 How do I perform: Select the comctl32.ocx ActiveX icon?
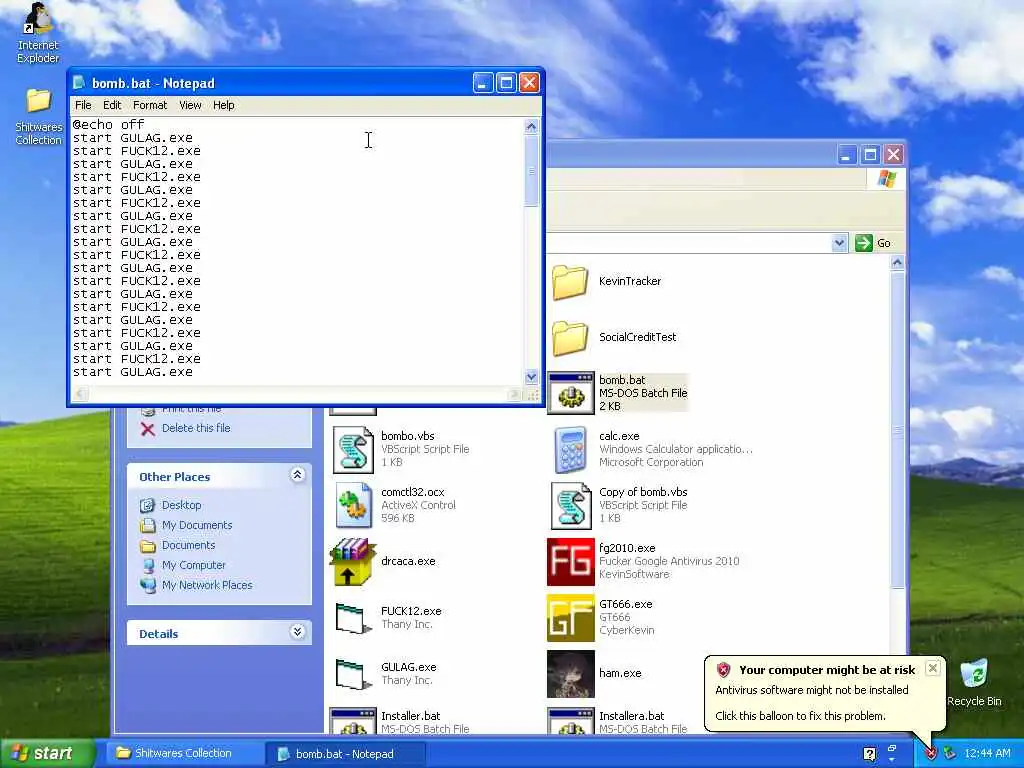[x=353, y=505]
